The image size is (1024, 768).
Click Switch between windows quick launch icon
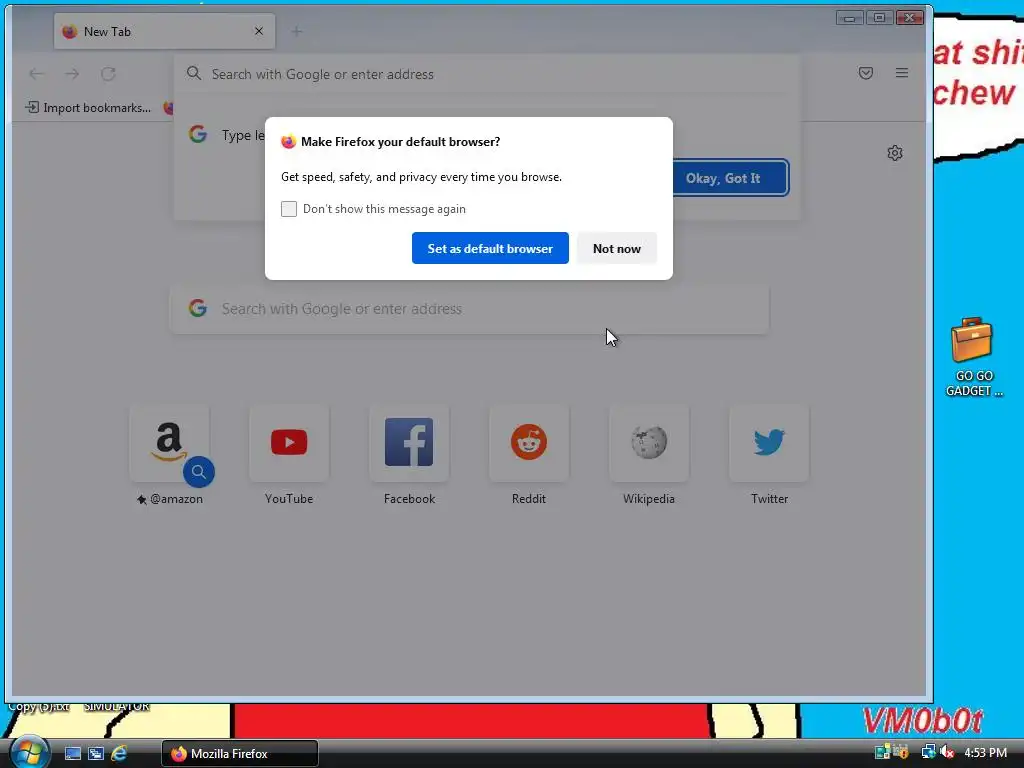tap(96, 754)
